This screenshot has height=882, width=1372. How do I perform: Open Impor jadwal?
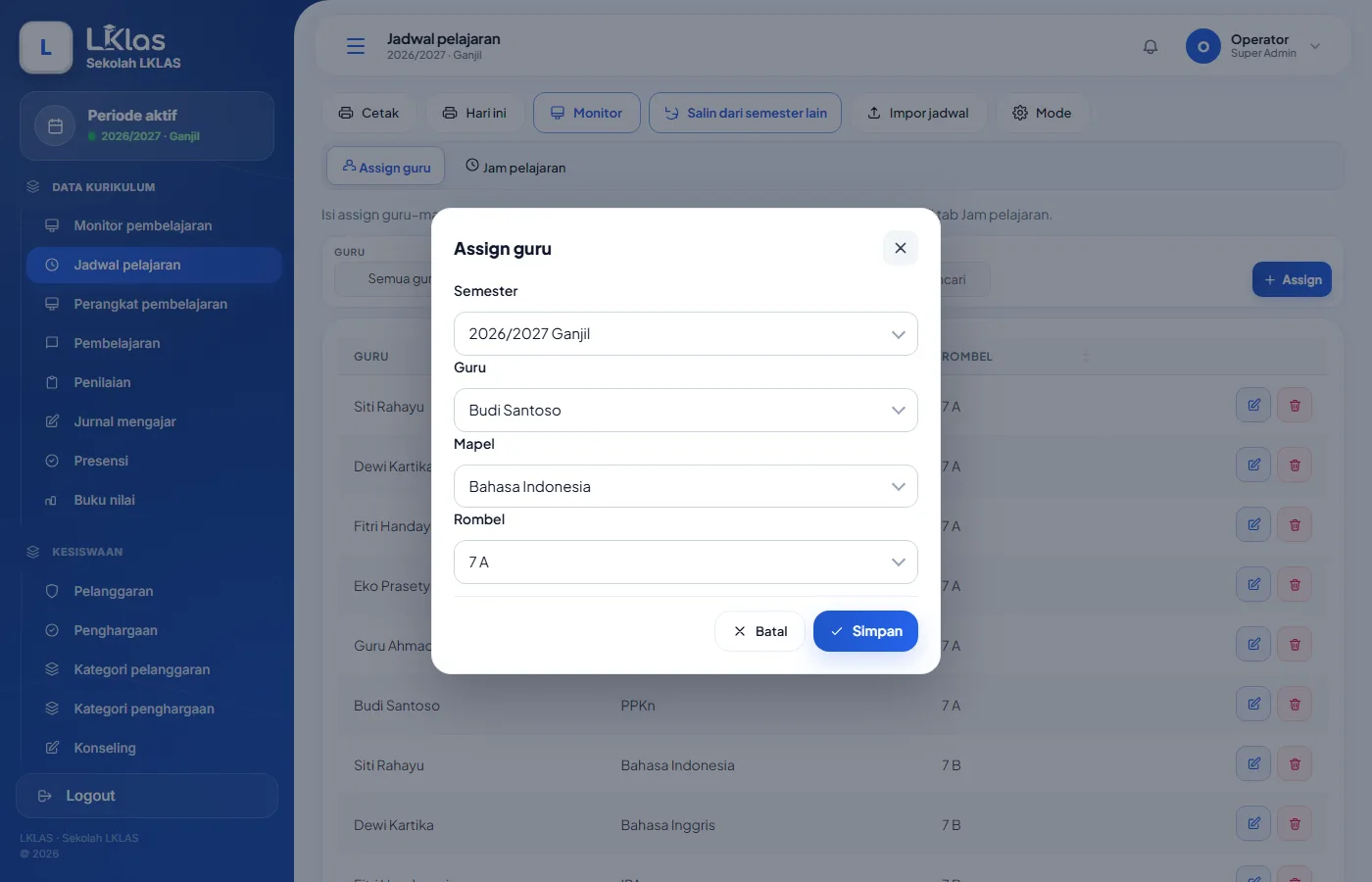coord(918,113)
